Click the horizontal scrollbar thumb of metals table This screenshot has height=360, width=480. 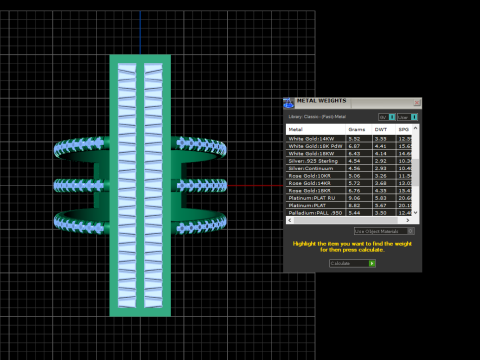345,220
